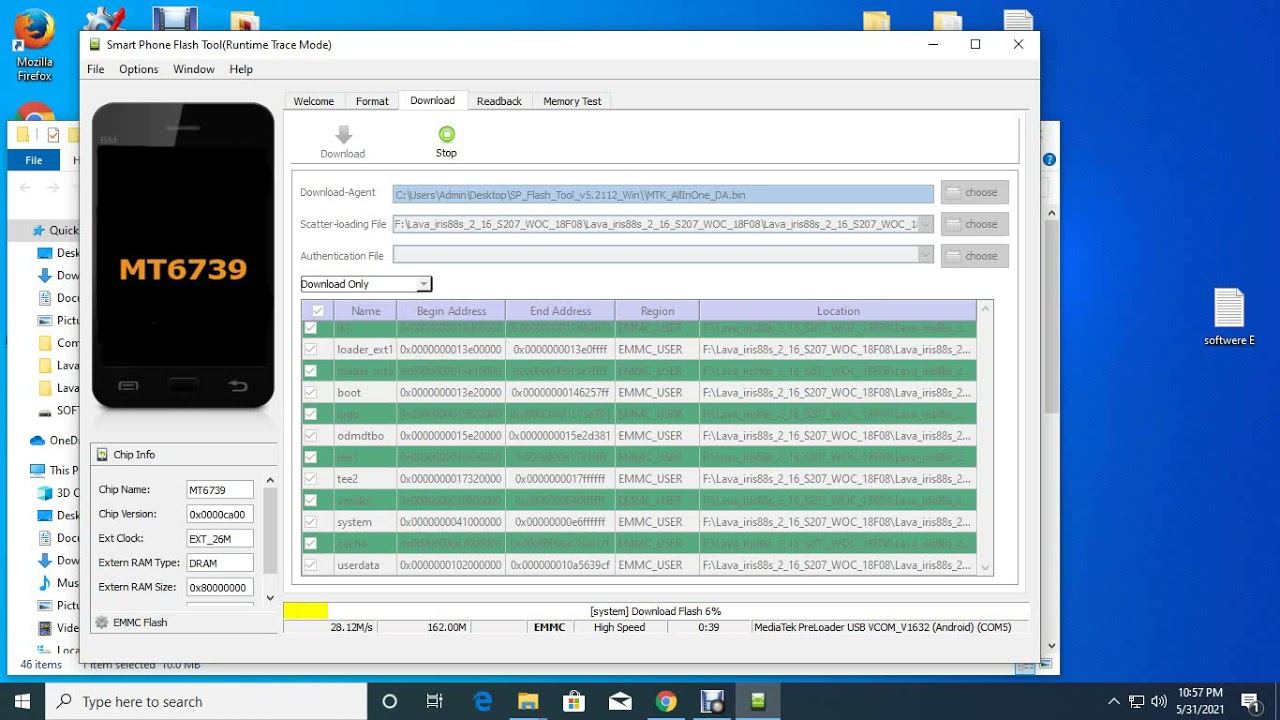
Task: Switch to the Format tab
Action: [x=372, y=101]
